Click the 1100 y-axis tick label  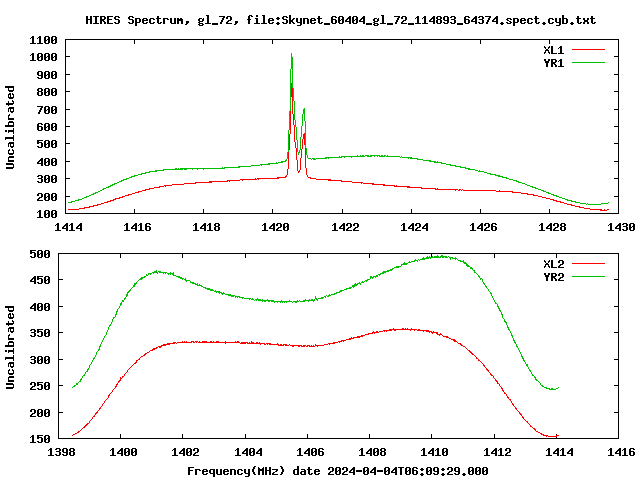point(43,40)
